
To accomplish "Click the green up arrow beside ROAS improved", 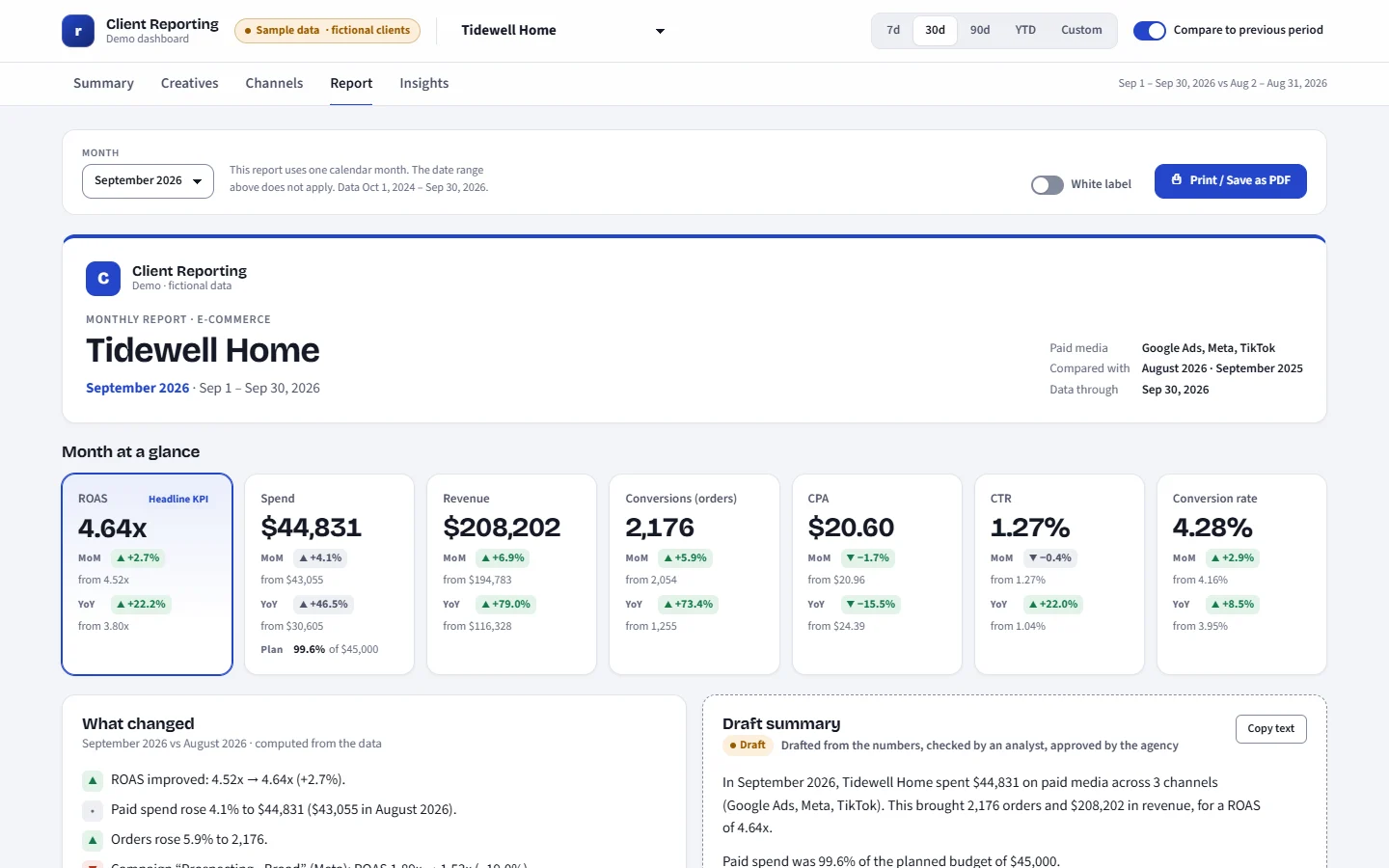I will (93, 780).
